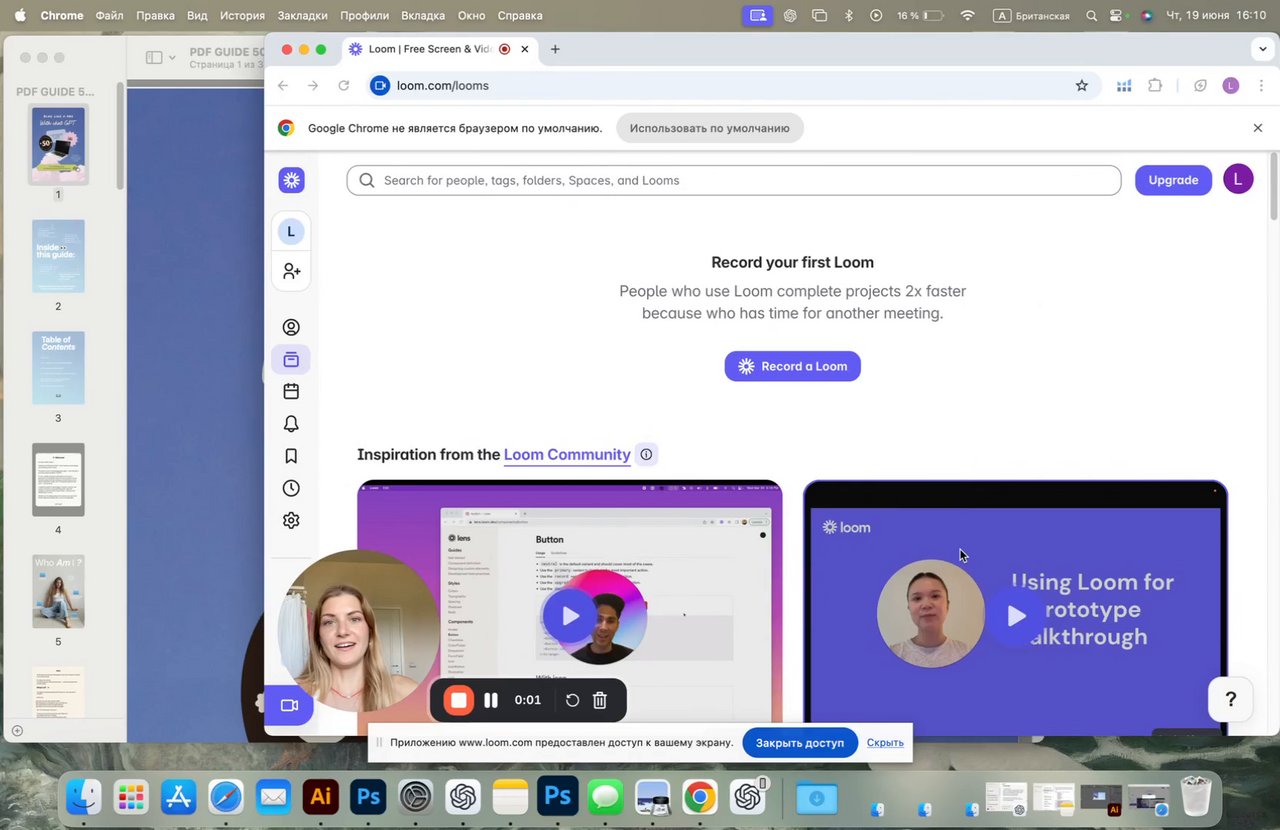1280x830 pixels.
Task: Close the Loom tab
Action: tap(524, 49)
